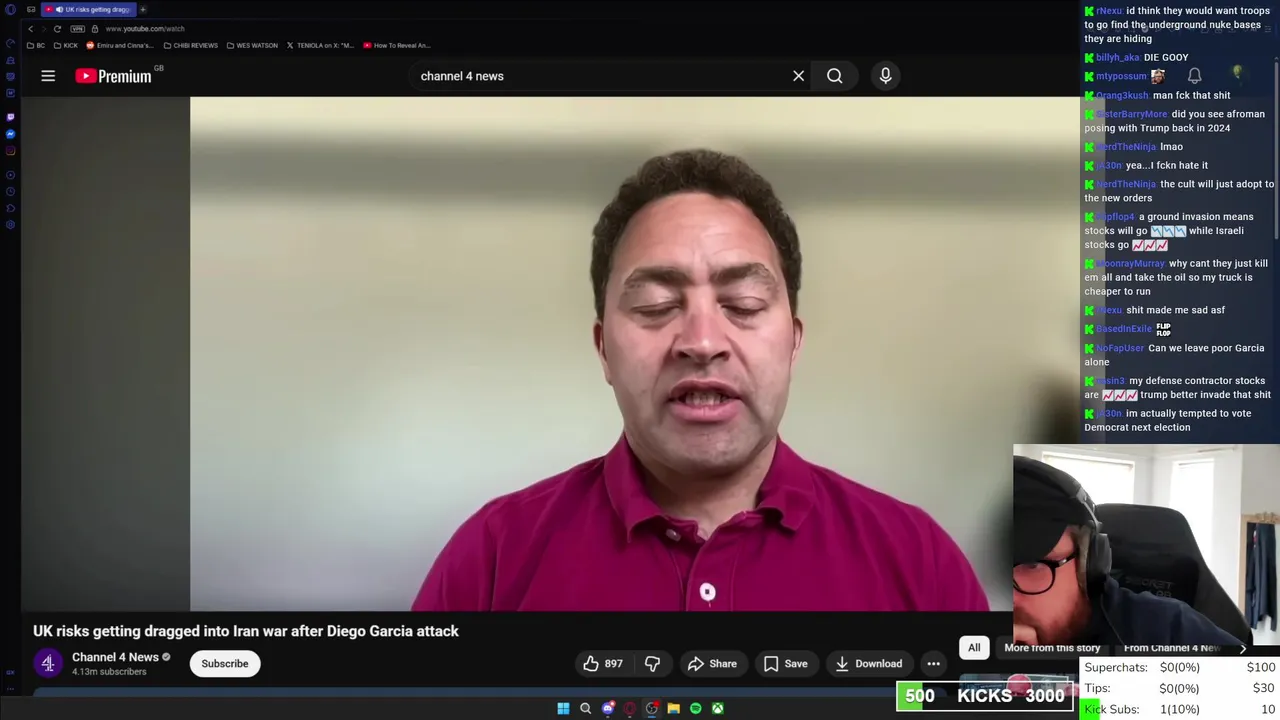Open the Opera menu logo
Image resolution: width=1280 pixels, height=720 pixels.
pos(11,9)
